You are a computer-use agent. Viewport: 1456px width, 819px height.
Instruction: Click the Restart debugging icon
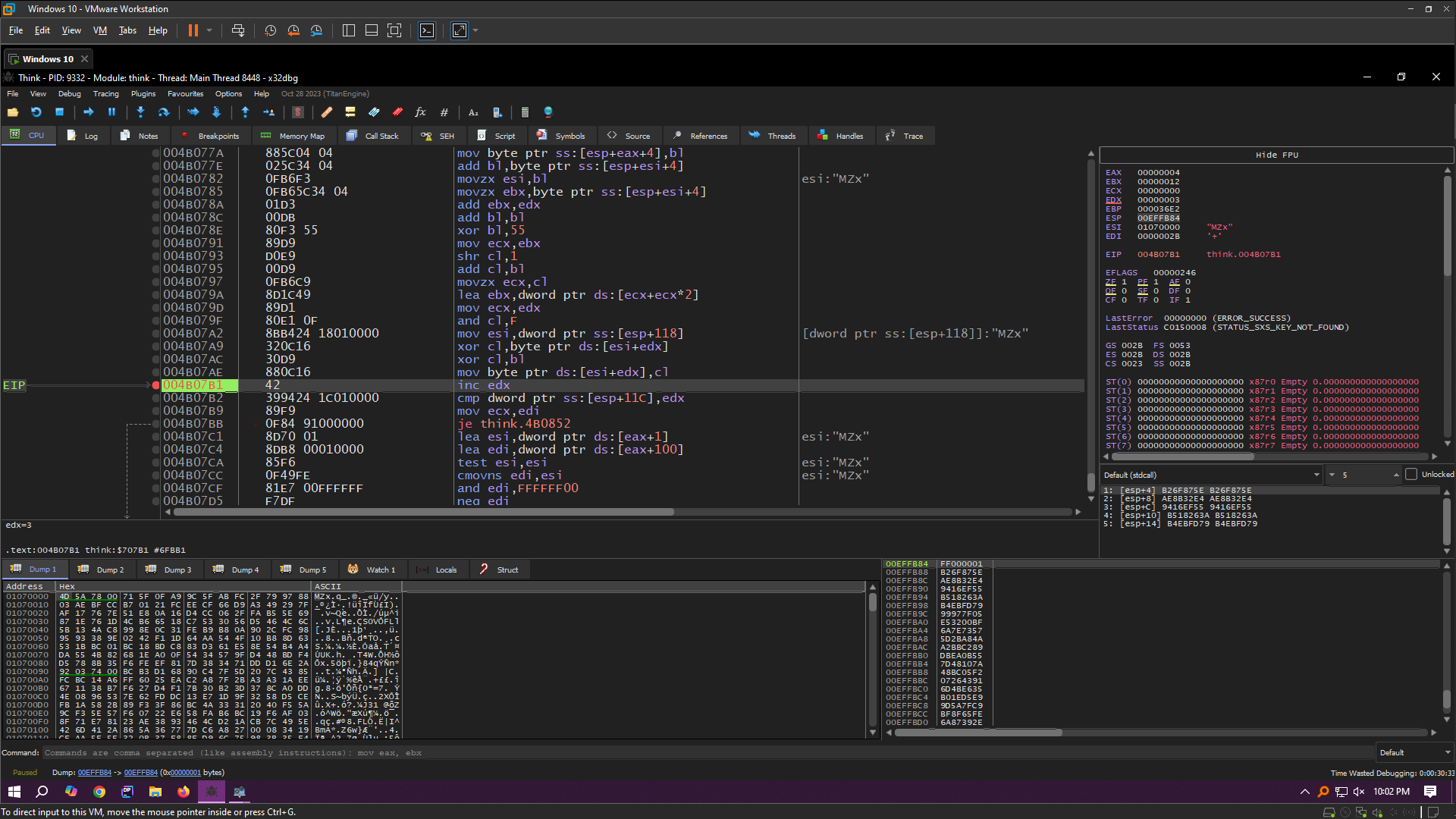coord(36,112)
